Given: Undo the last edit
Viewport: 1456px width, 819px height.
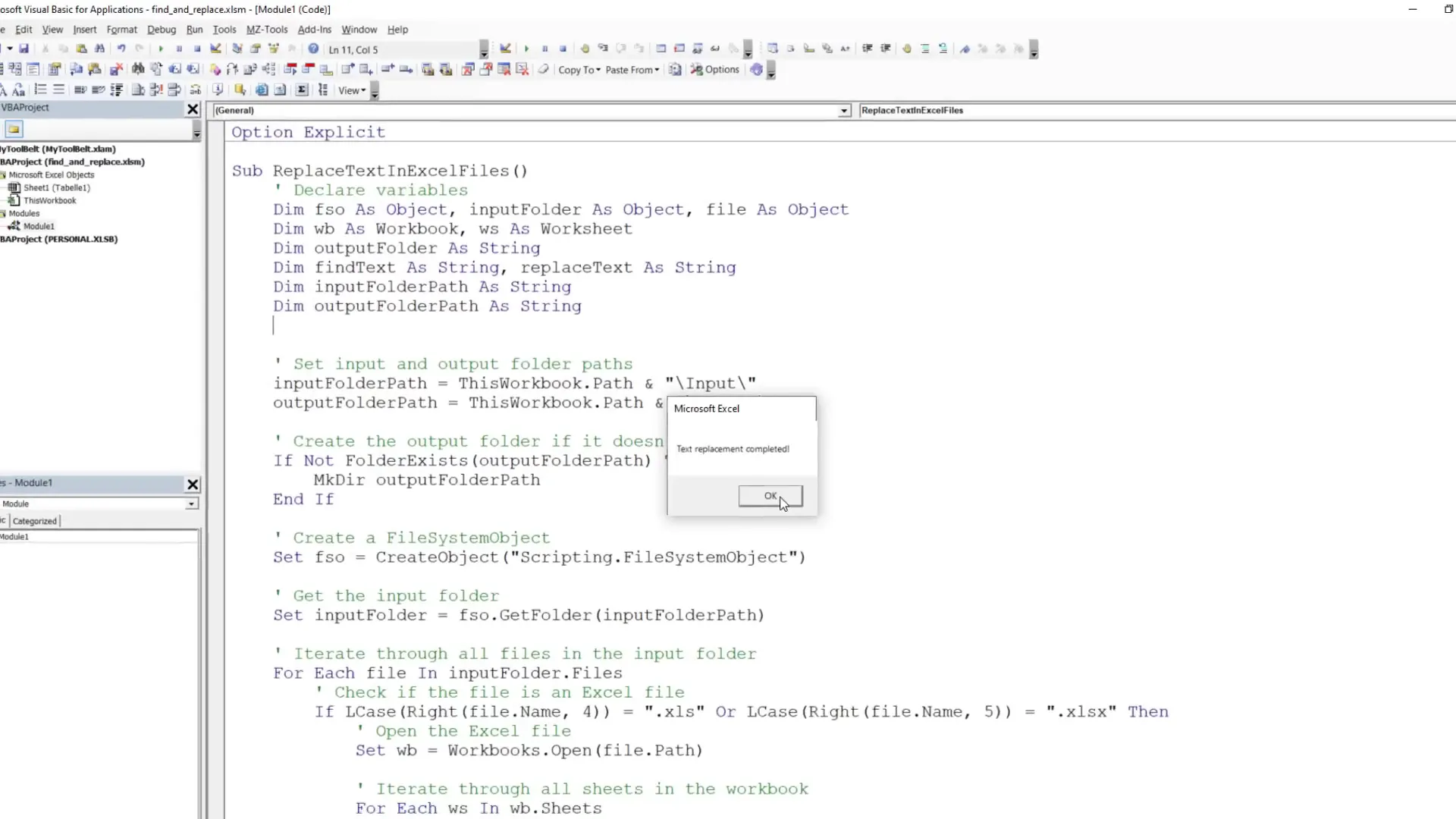Looking at the screenshot, I should pyautogui.click(x=121, y=49).
